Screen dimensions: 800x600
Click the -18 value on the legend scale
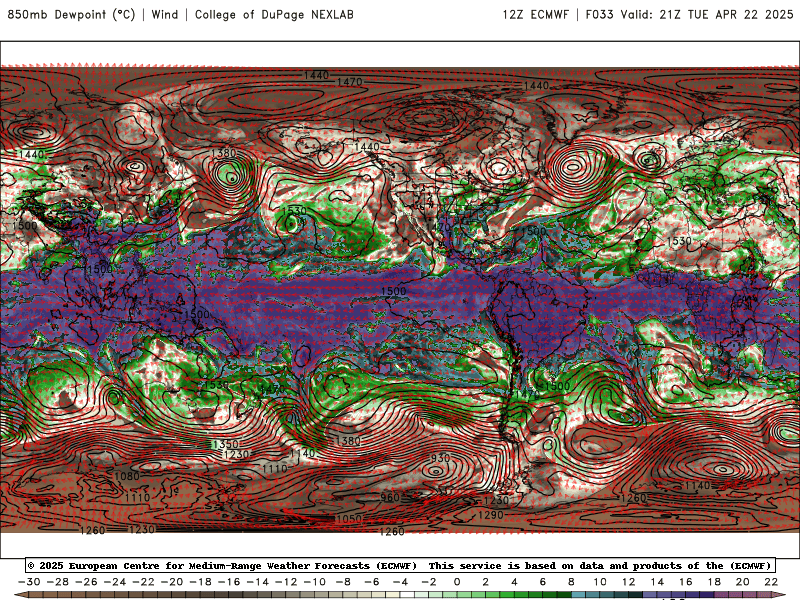[201, 582]
